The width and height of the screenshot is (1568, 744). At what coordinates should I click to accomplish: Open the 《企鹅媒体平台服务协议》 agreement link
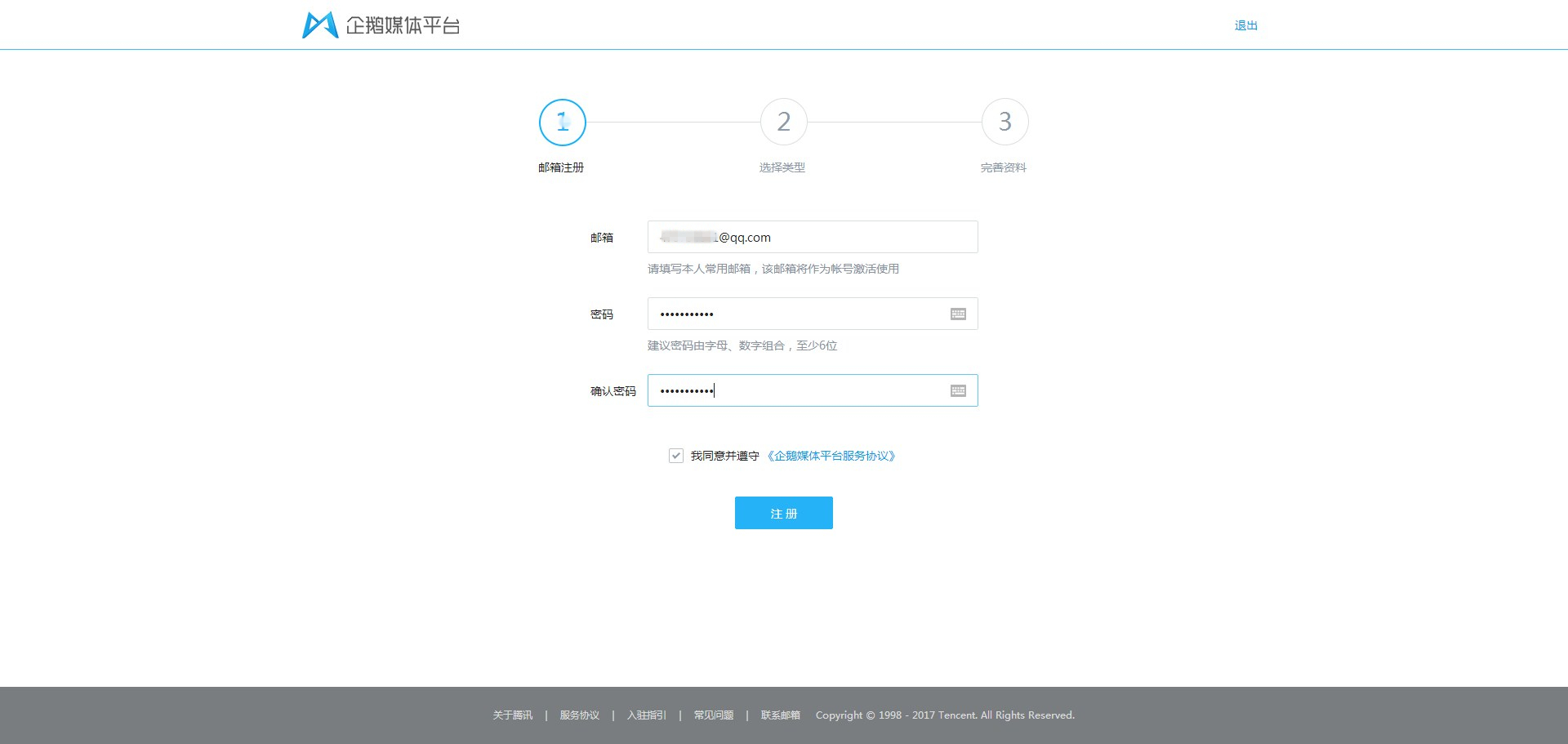coord(832,456)
